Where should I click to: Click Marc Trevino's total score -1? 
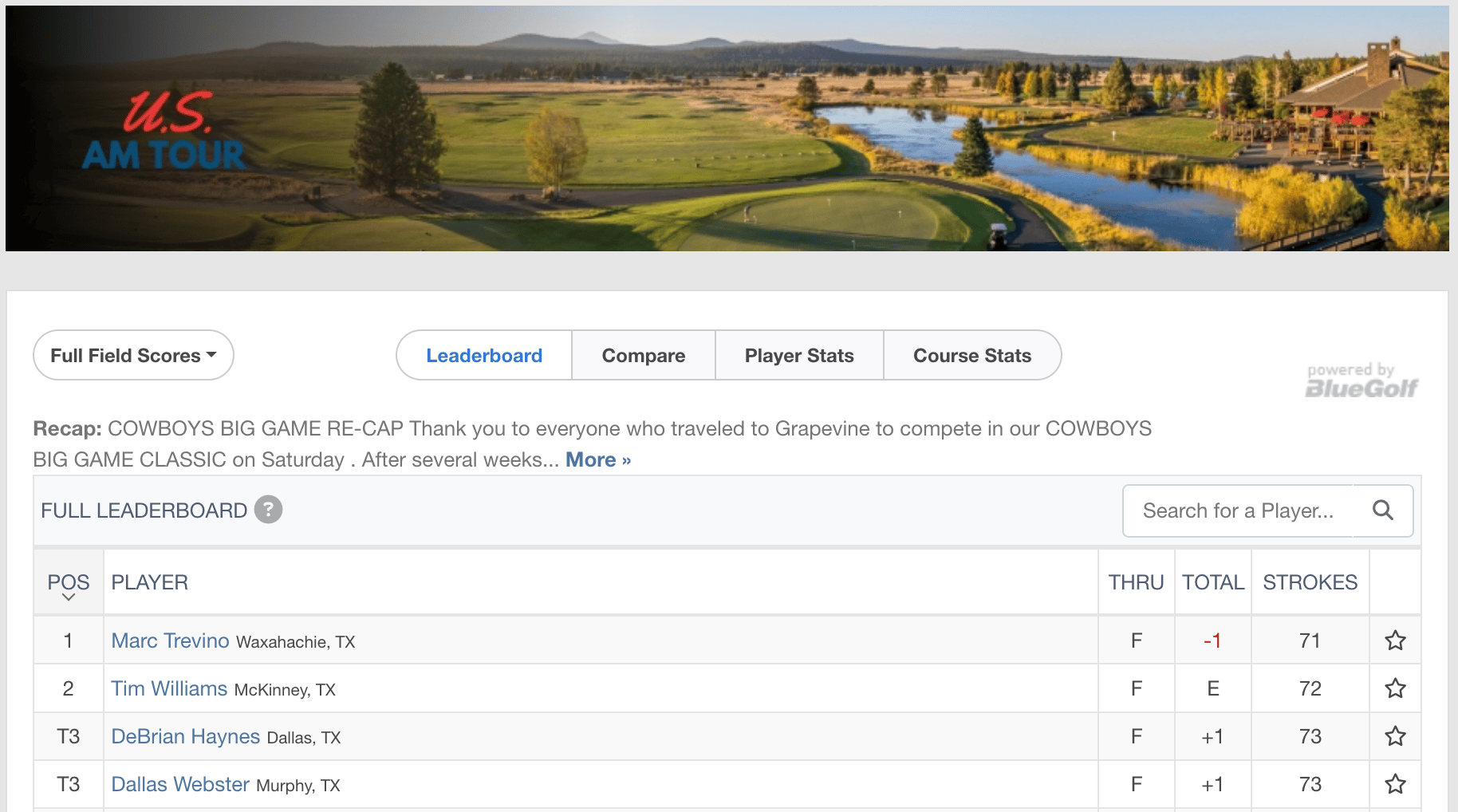tap(1212, 641)
